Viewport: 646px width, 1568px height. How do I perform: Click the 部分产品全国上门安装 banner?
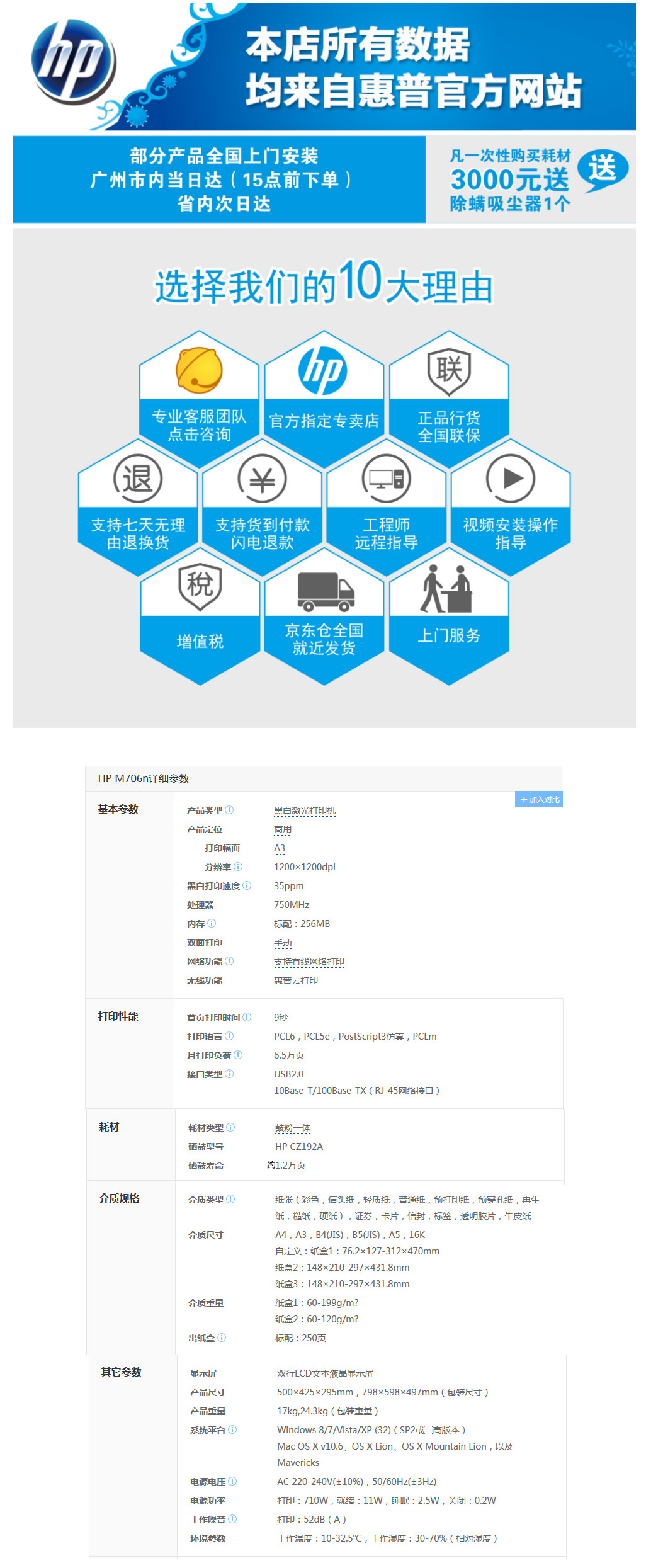219,179
